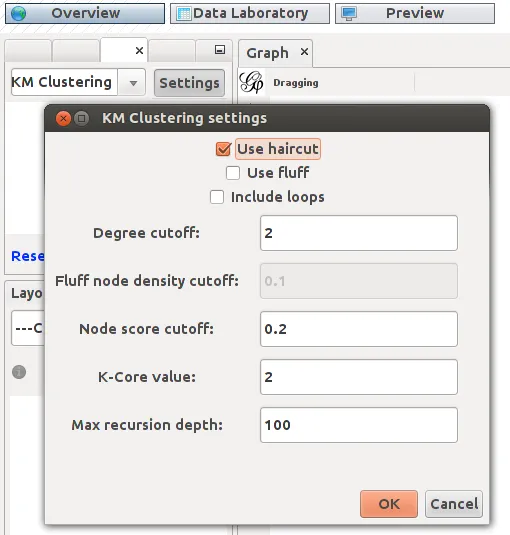Click the gray info icon in Layout panel

19,372
